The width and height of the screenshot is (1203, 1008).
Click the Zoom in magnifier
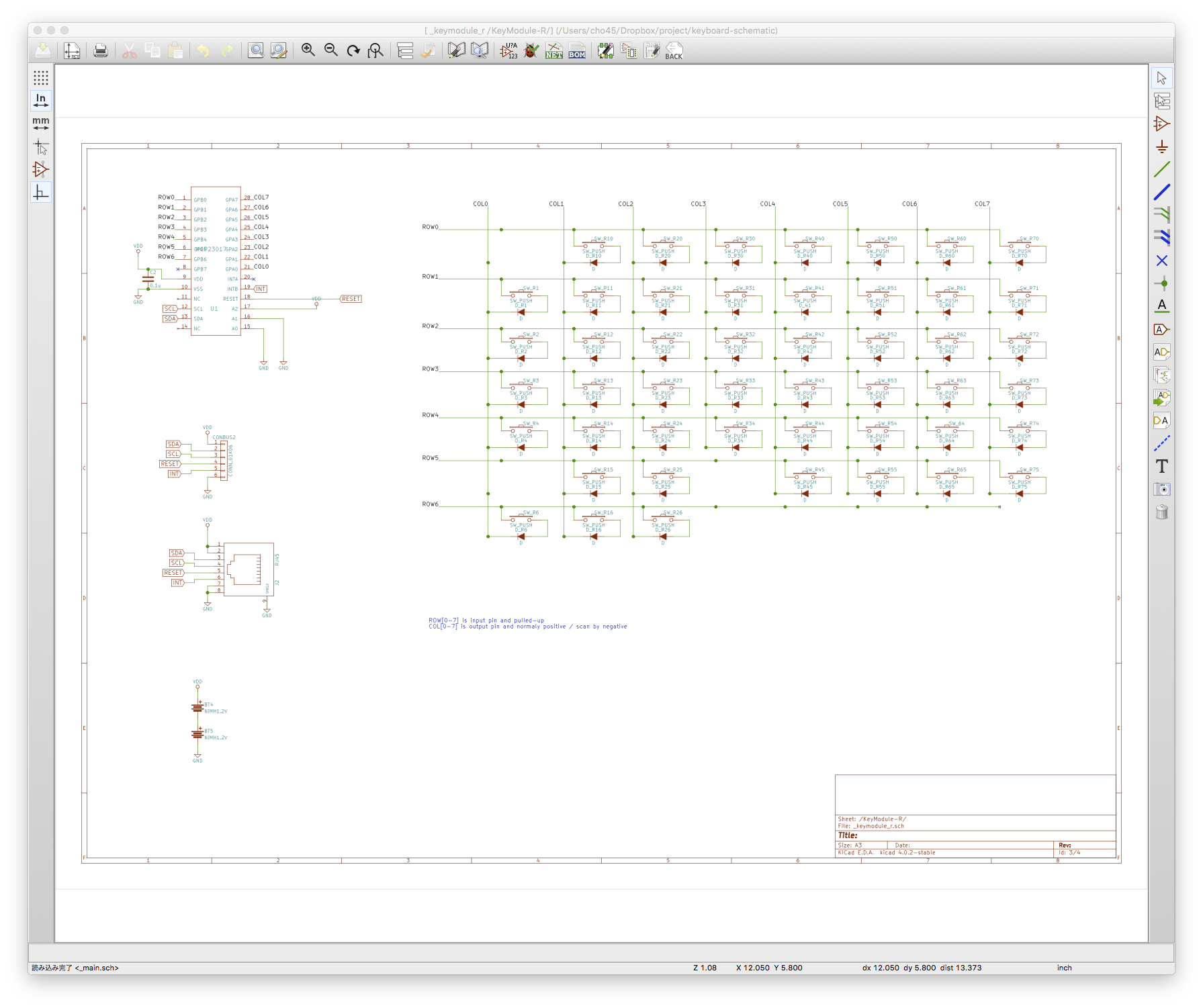(x=308, y=51)
